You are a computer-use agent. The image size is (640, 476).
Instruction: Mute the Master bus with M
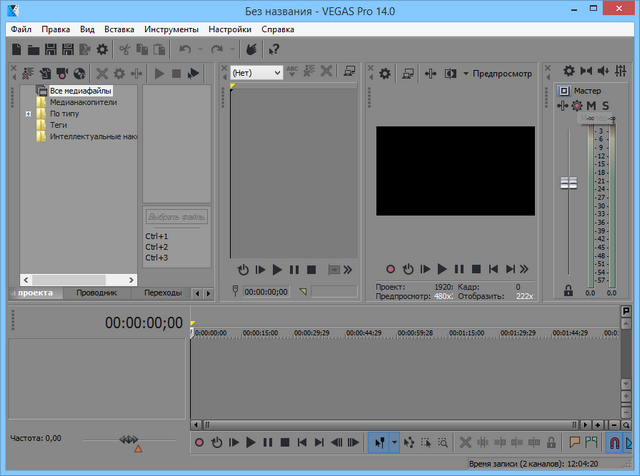[x=591, y=106]
